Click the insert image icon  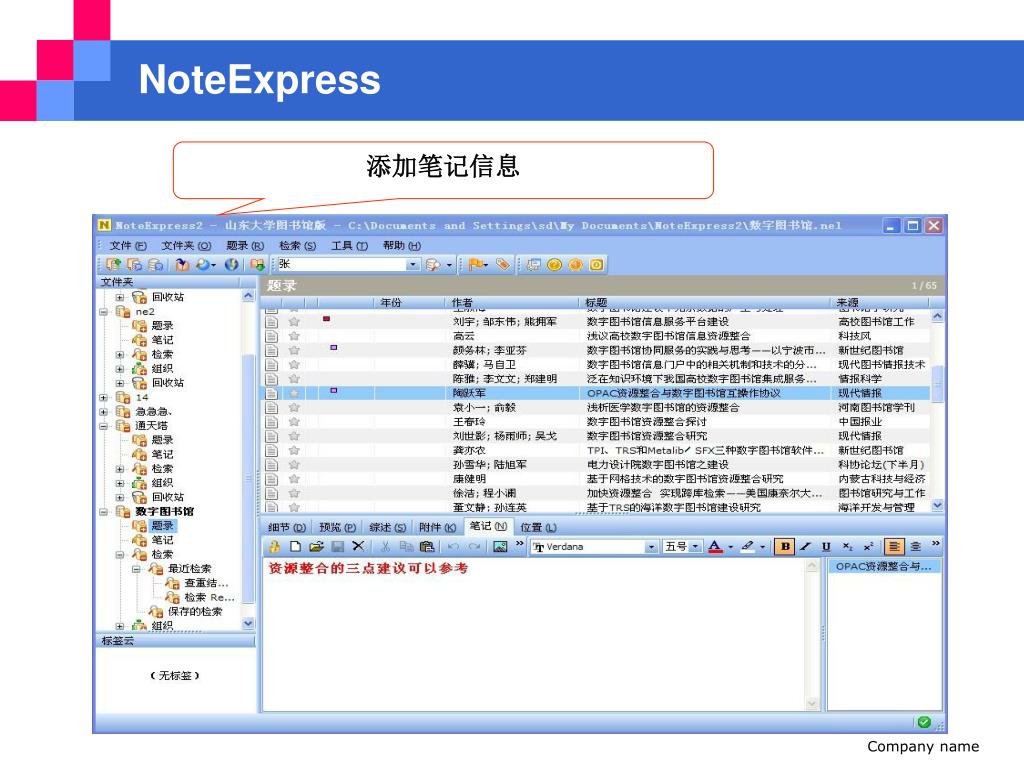500,547
